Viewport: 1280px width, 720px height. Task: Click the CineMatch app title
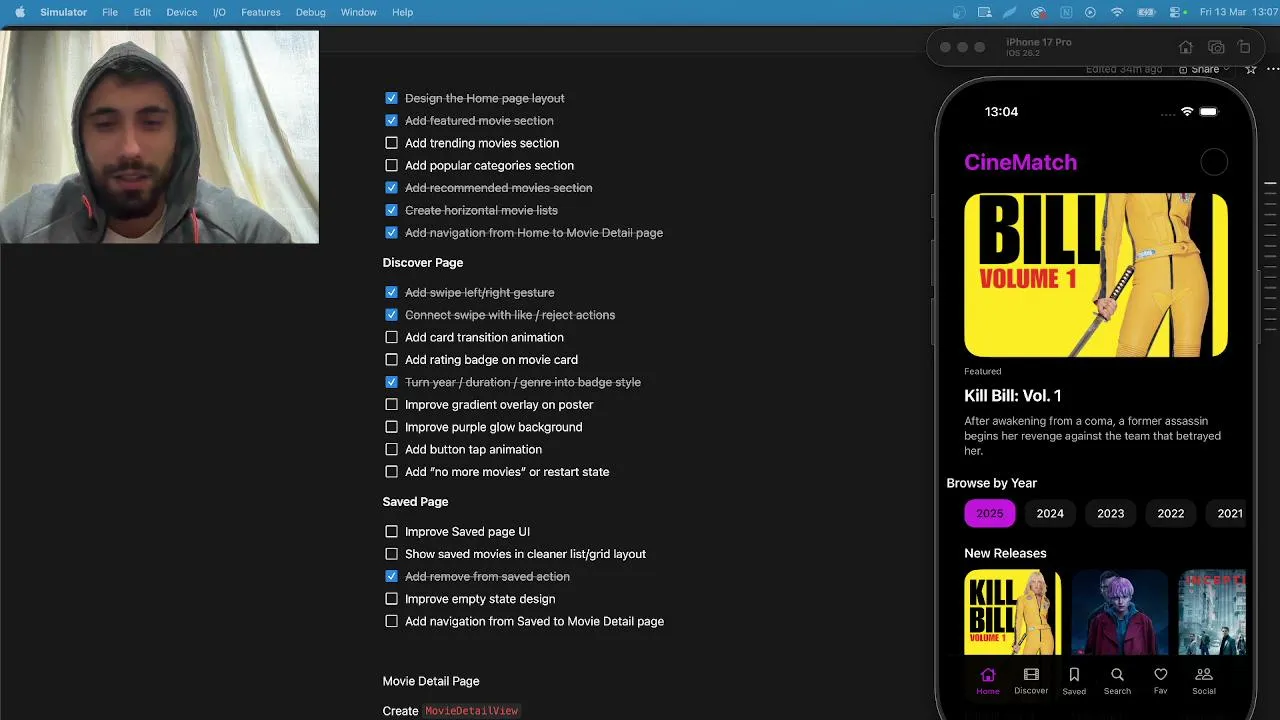pyautogui.click(x=1020, y=162)
